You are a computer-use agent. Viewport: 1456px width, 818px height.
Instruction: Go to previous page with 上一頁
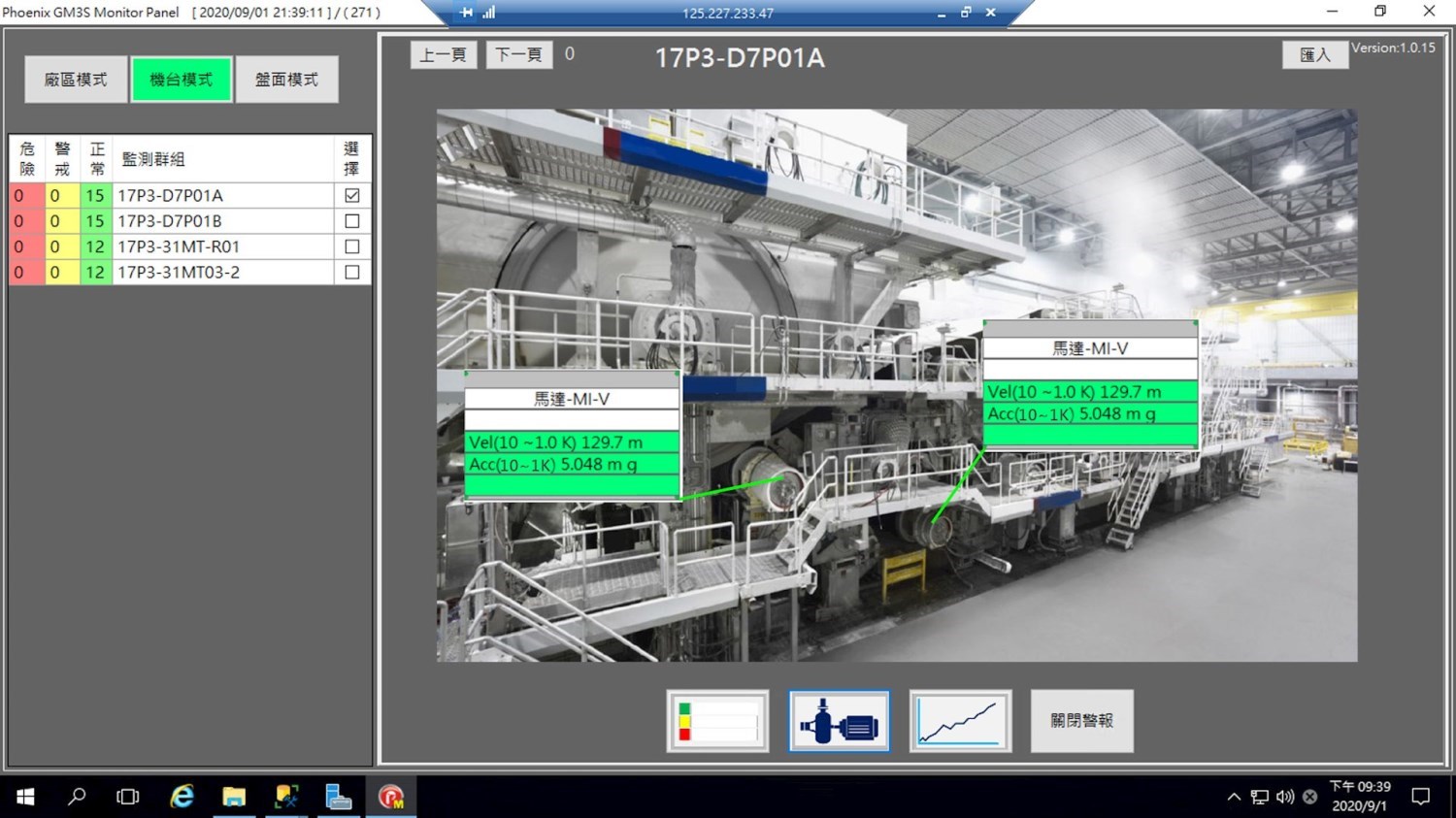tap(444, 55)
